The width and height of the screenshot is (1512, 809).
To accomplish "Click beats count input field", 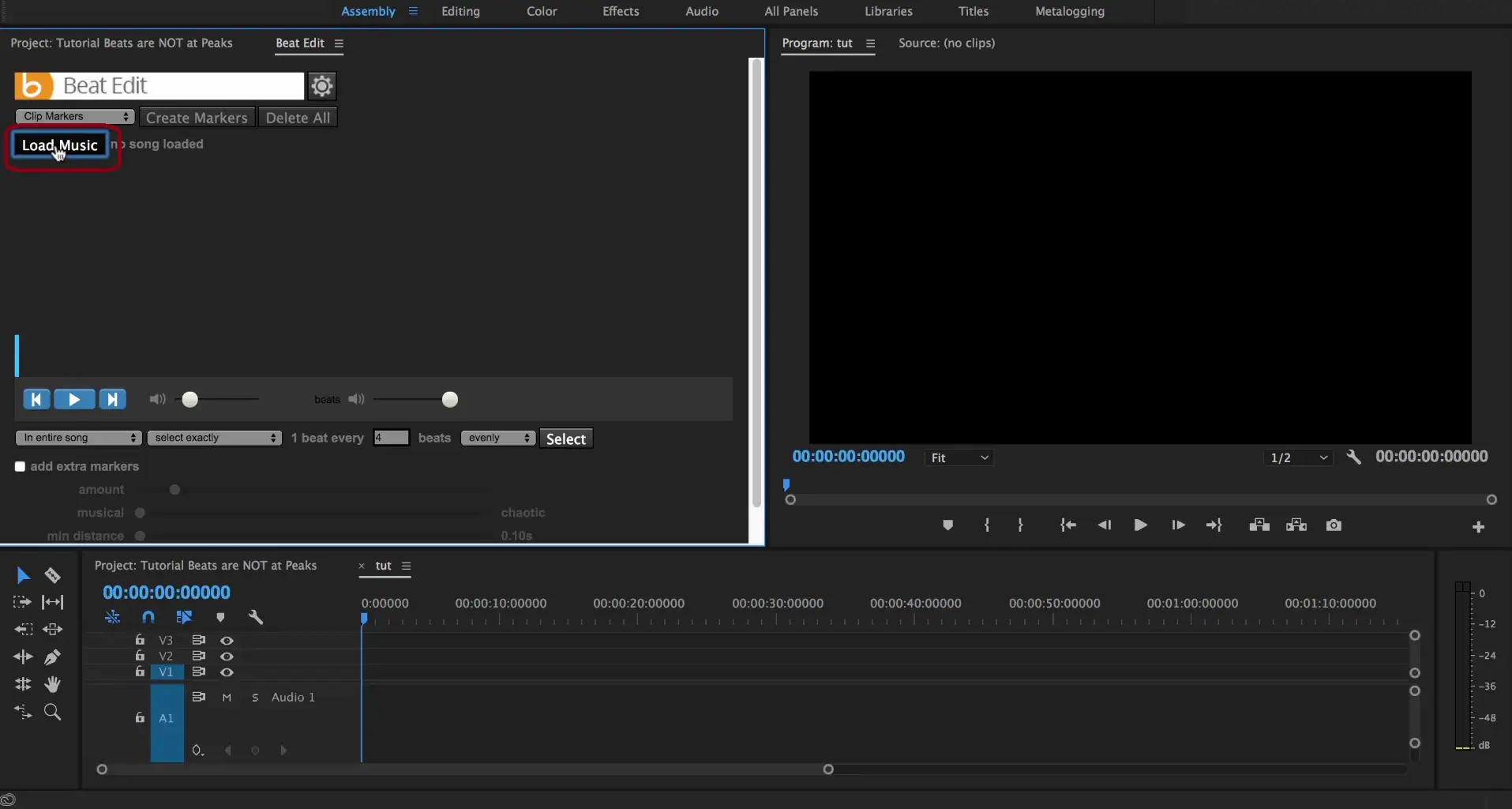I will click(x=391, y=438).
